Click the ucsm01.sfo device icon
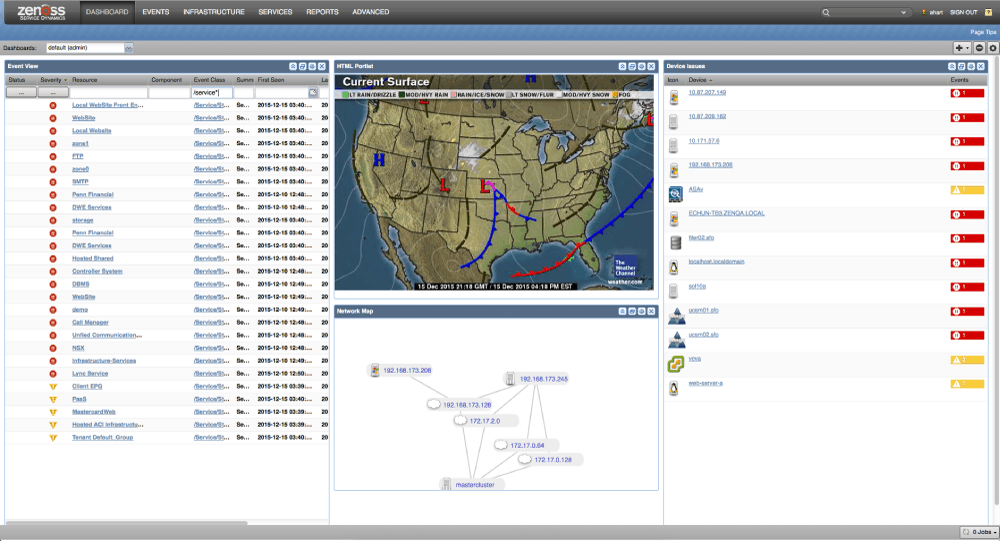This screenshot has width=1000, height=541. 675,315
